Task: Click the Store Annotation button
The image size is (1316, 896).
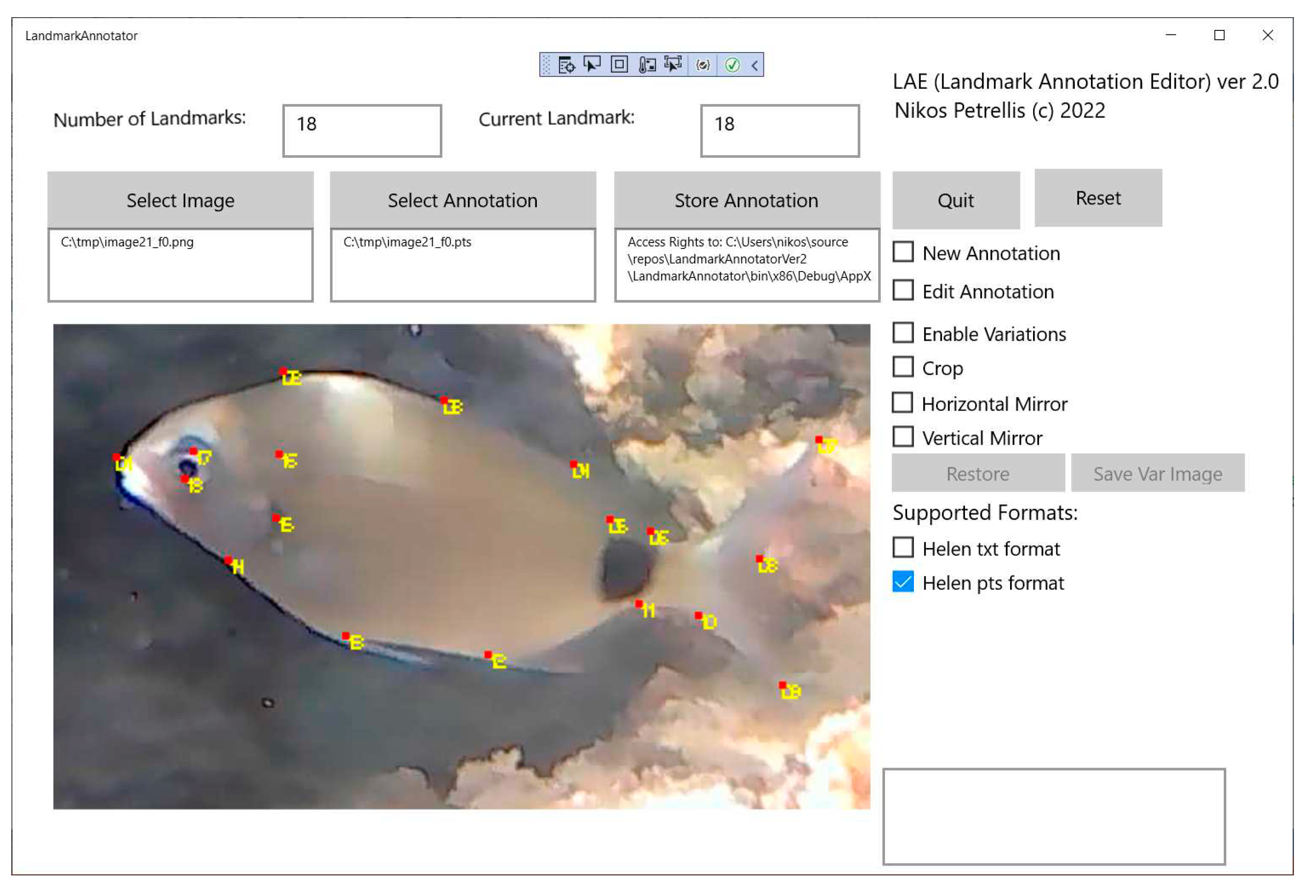Action: coord(747,200)
